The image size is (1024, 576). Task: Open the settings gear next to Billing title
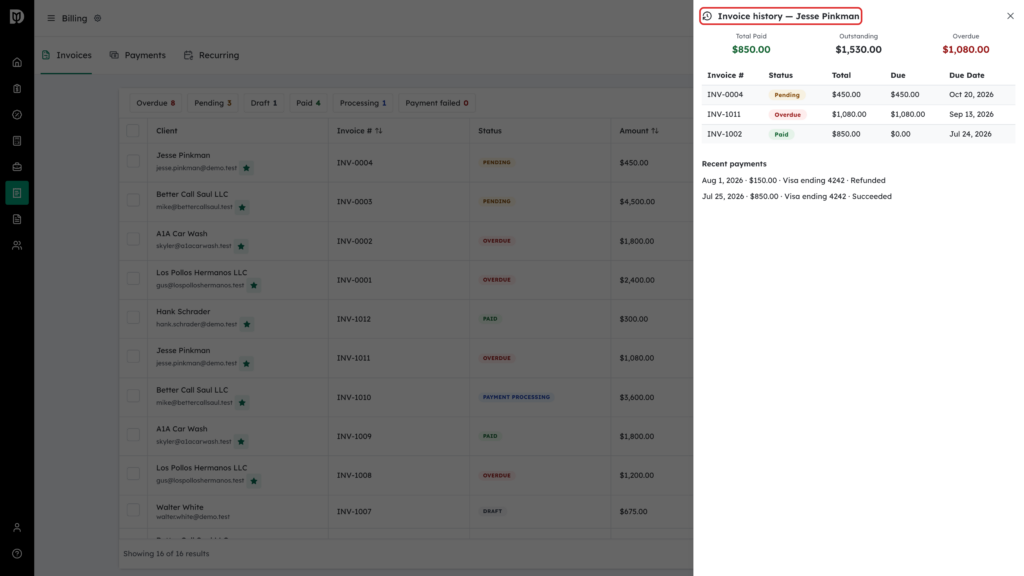click(98, 18)
